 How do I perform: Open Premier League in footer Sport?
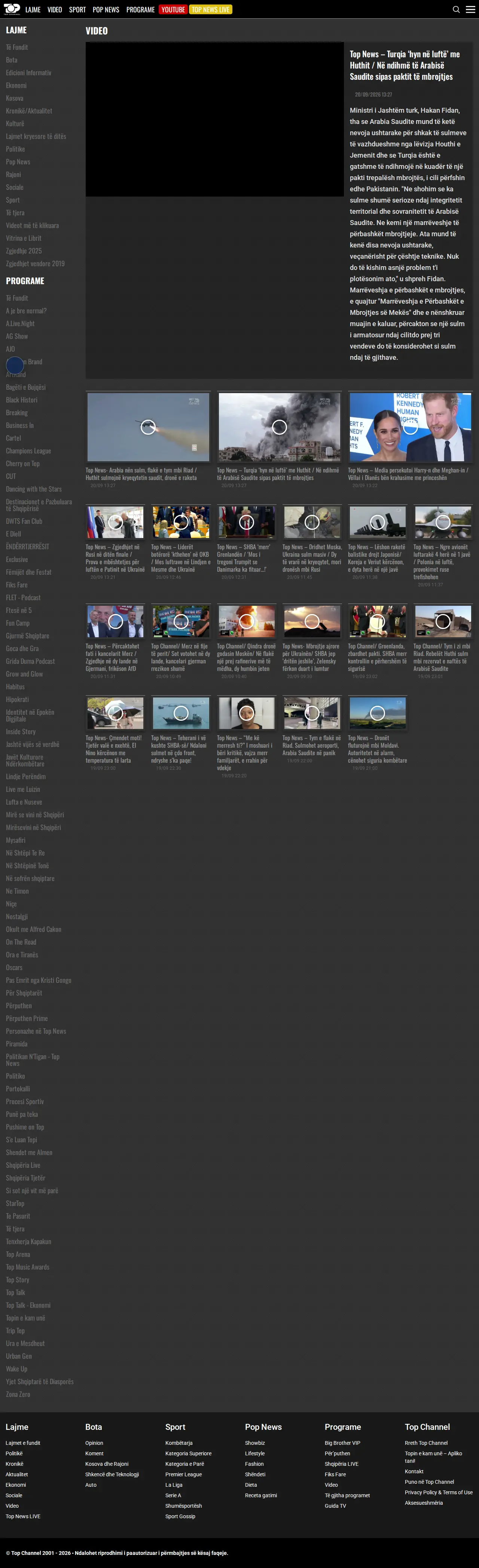(183, 1474)
